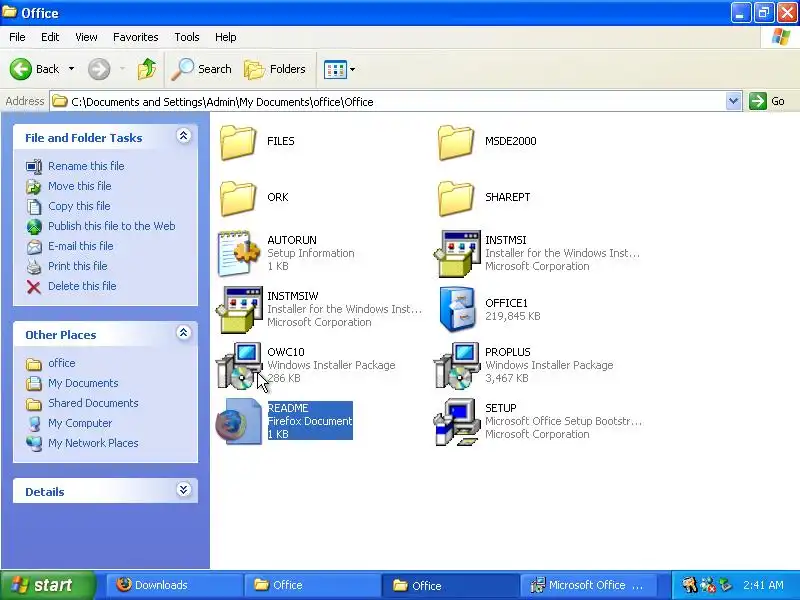The width and height of the screenshot is (800, 600).
Task: Click the Go button
Action: click(x=767, y=101)
